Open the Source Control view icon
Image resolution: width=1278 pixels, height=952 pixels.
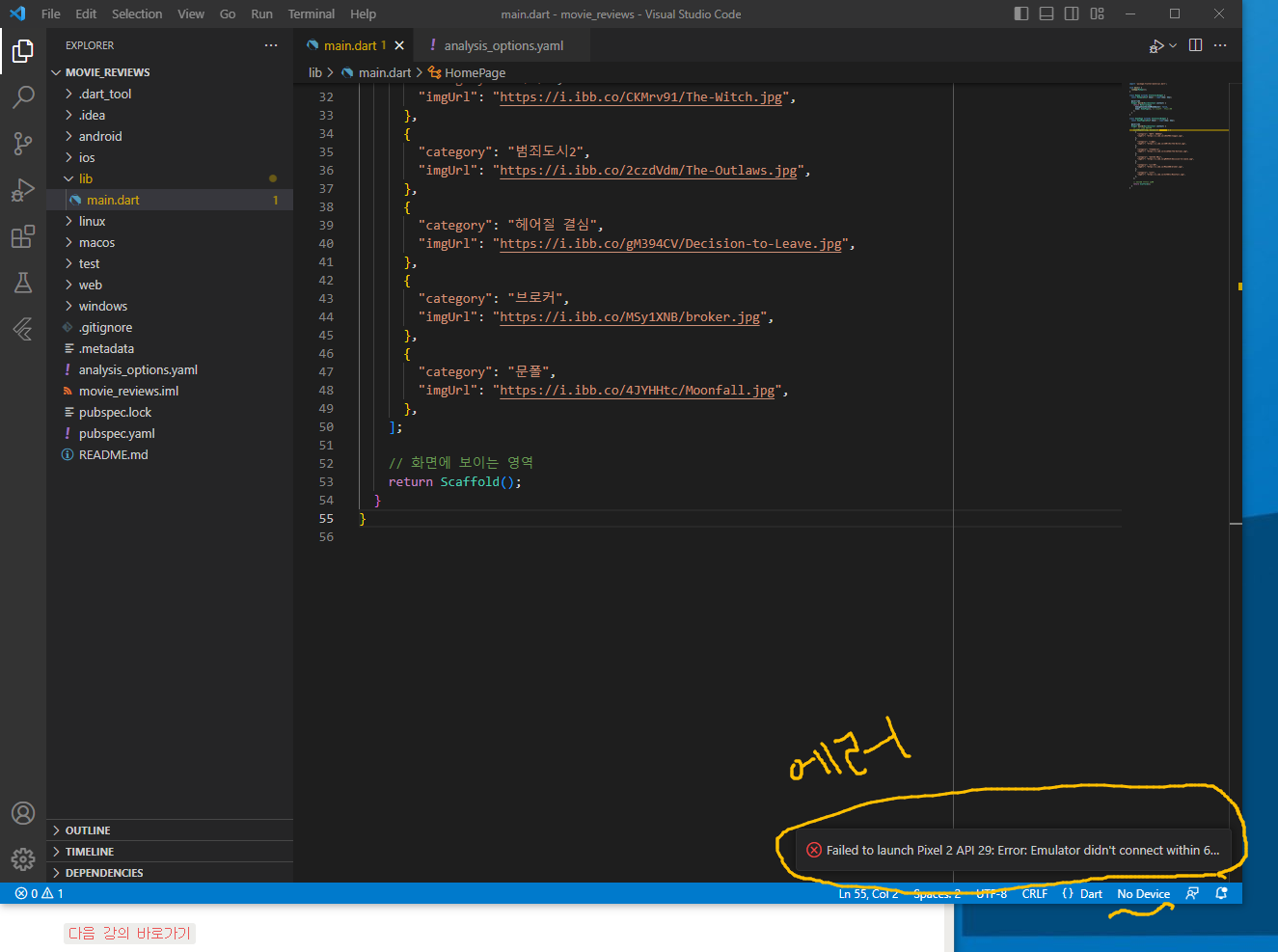(x=23, y=143)
